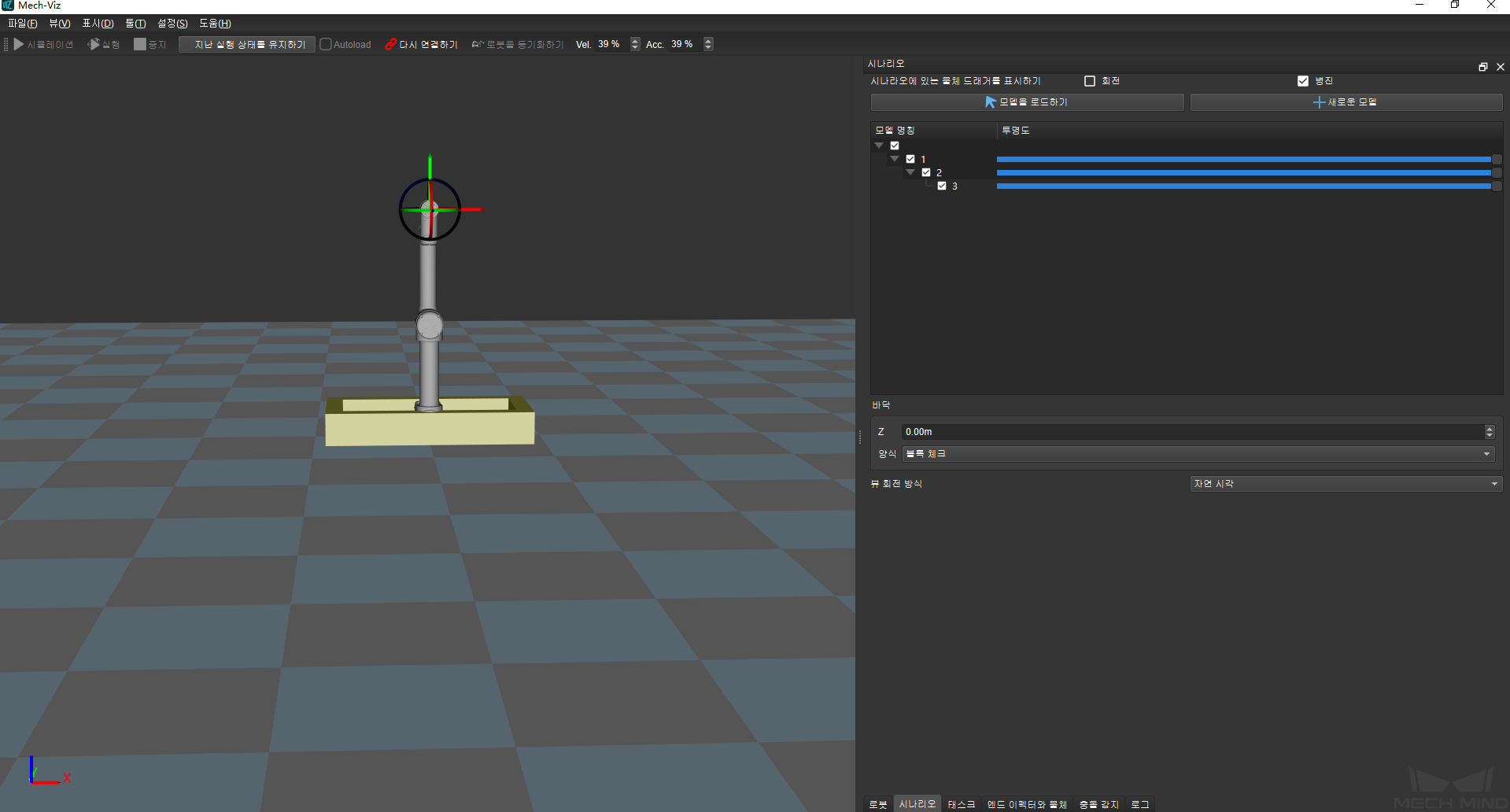Open the 툴(T) menu

pos(135,24)
